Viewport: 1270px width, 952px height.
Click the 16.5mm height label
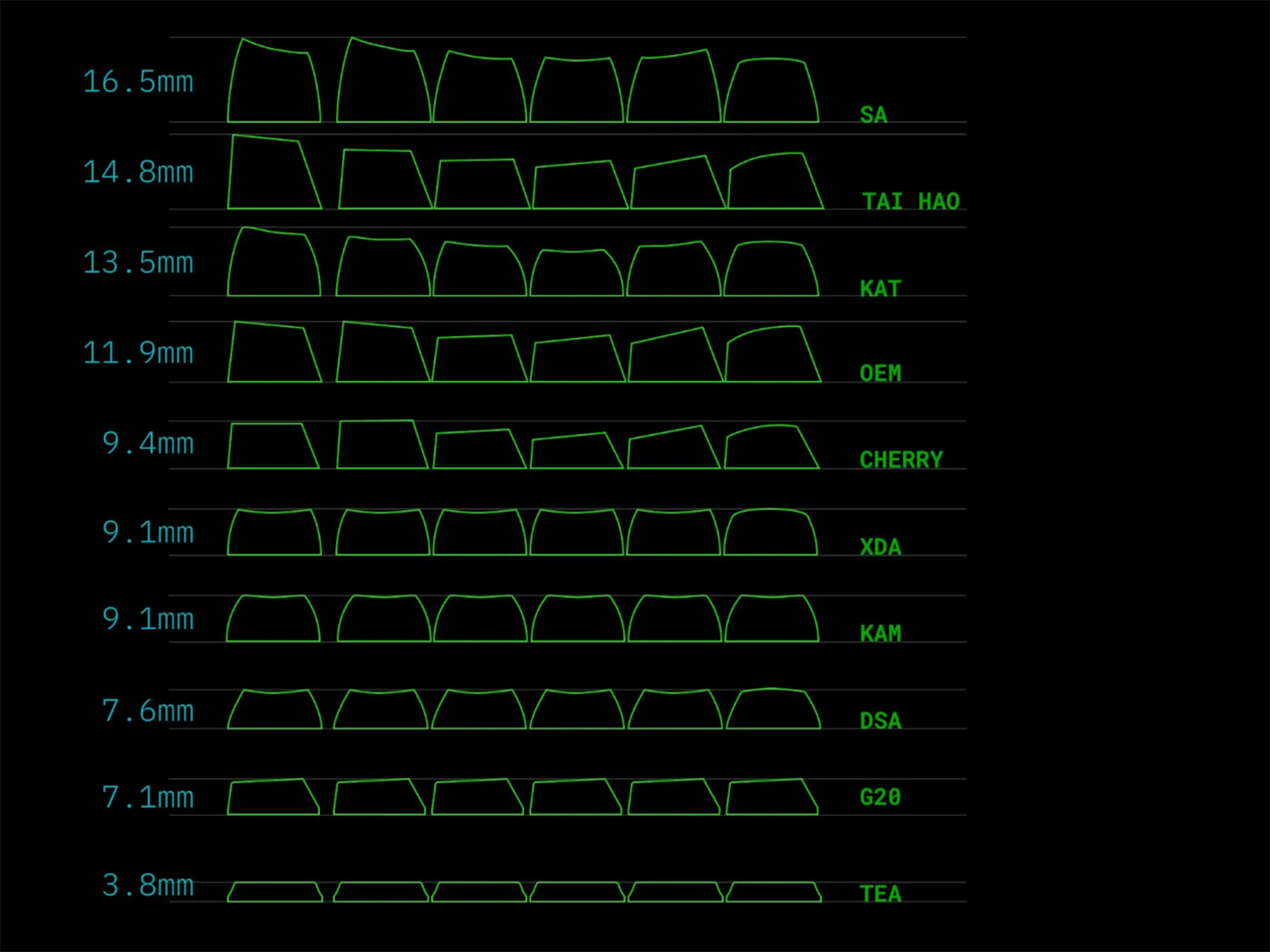click(x=138, y=82)
